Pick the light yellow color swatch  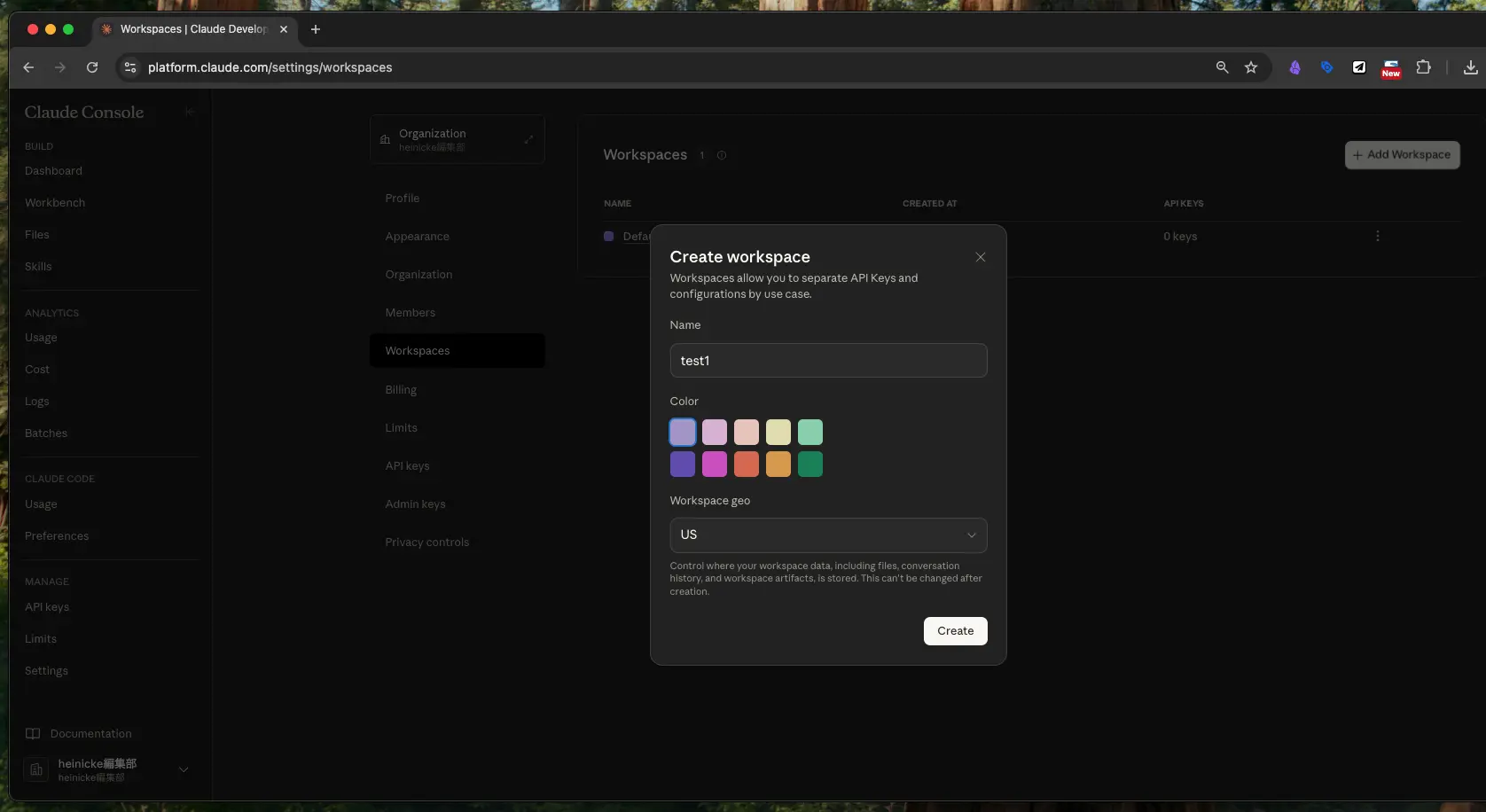778,433
